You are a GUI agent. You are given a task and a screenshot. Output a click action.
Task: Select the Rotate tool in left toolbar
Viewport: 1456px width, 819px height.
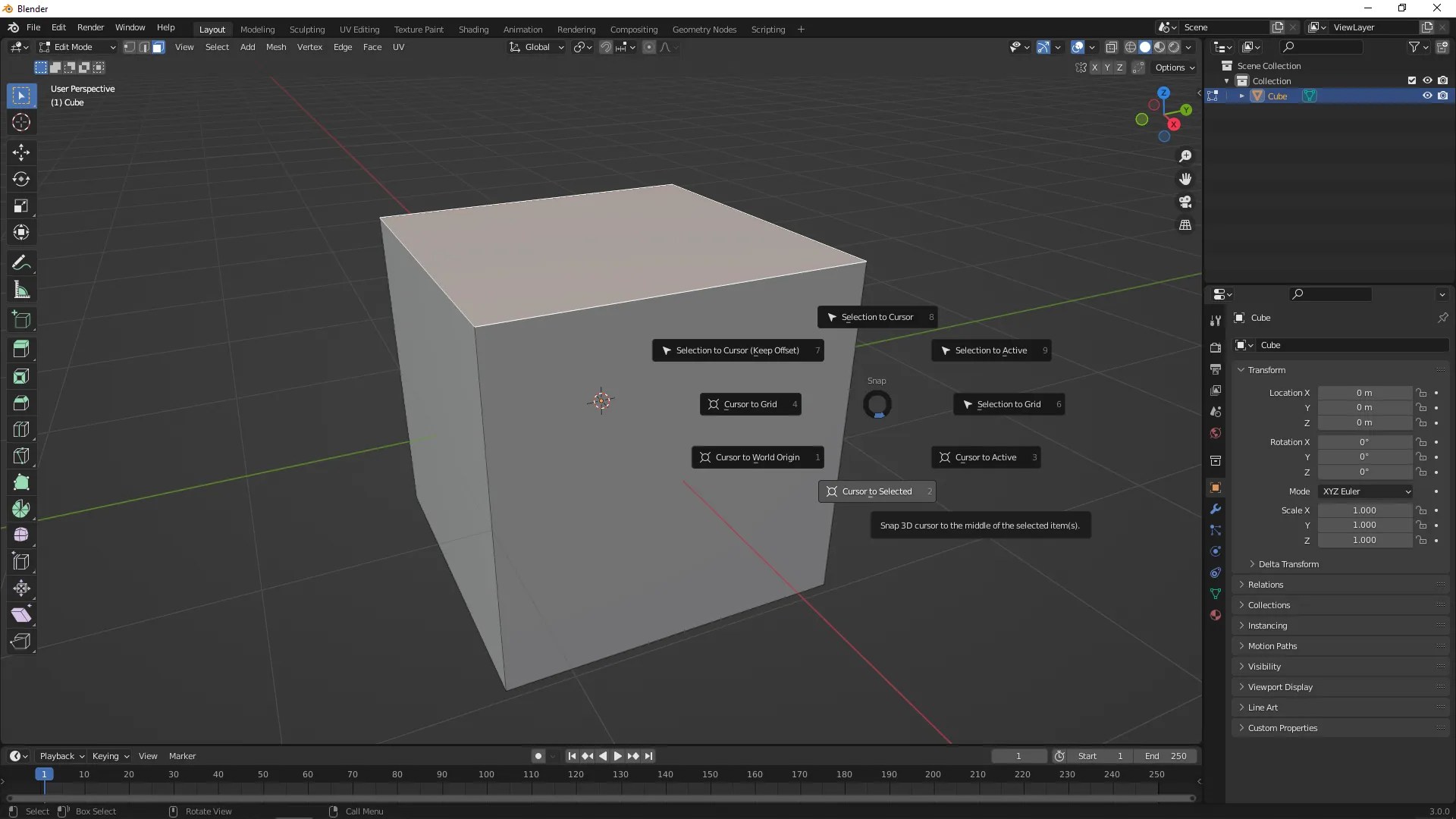coord(21,179)
